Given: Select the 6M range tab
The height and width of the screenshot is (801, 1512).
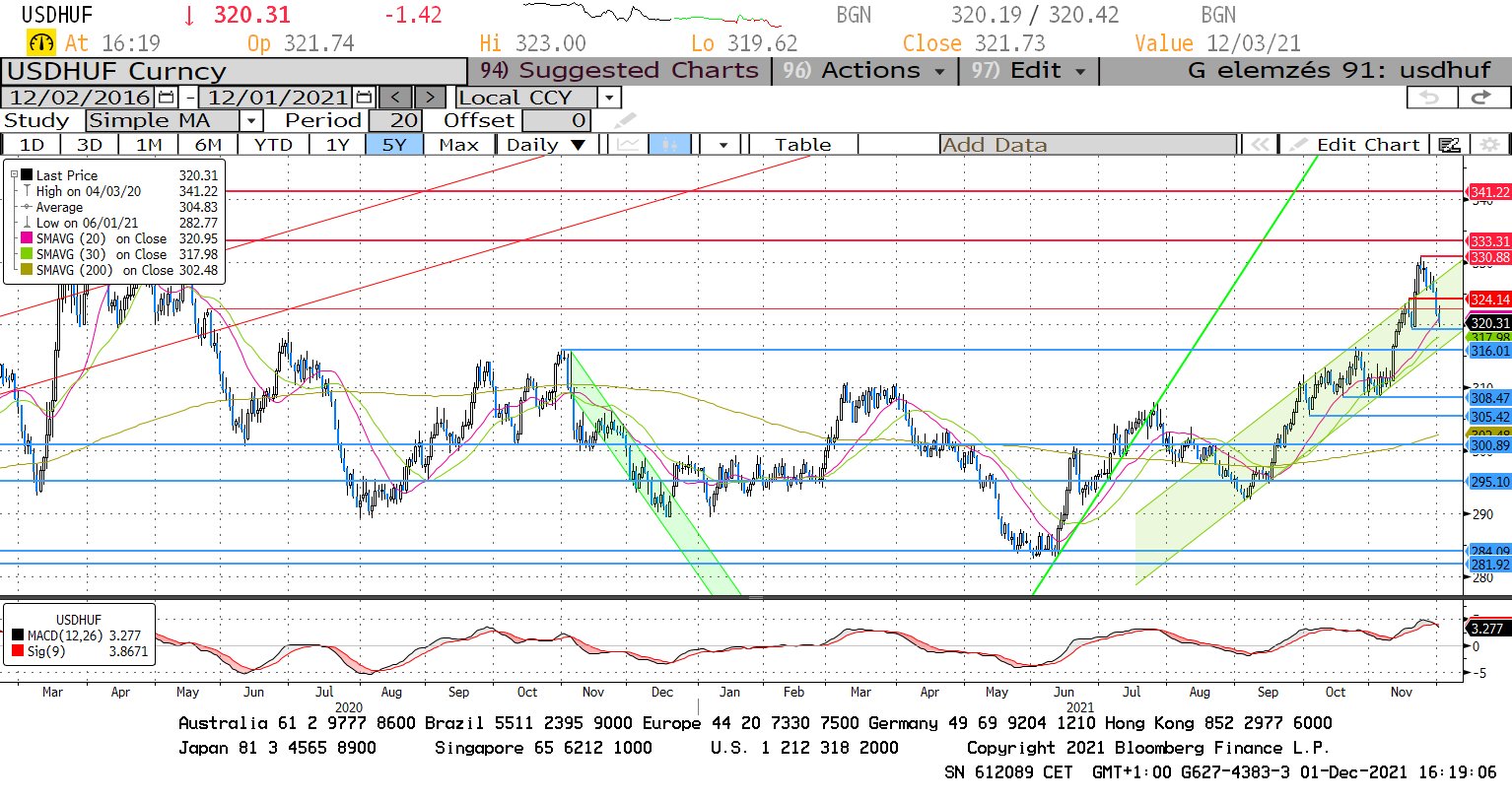Looking at the screenshot, I should [208, 145].
